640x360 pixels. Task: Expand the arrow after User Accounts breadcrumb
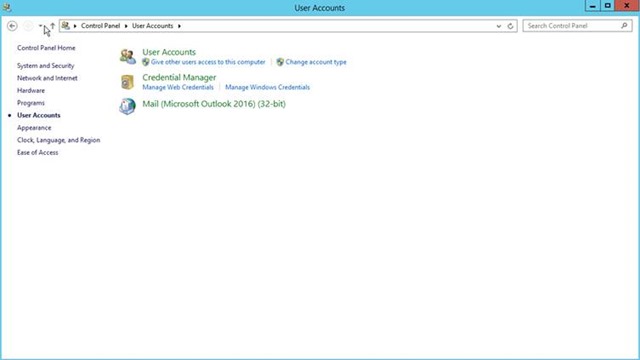click(179, 26)
